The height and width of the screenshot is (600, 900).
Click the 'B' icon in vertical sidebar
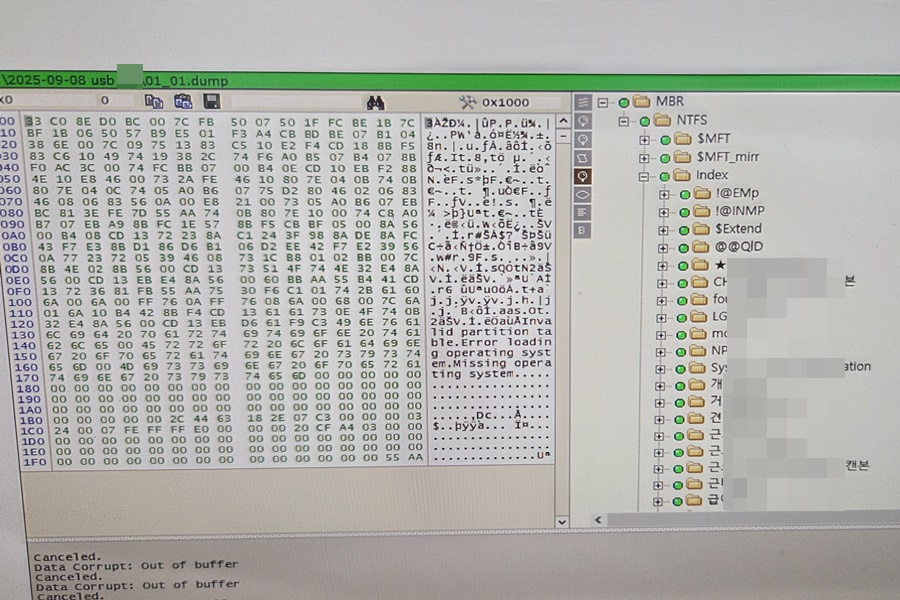583,230
